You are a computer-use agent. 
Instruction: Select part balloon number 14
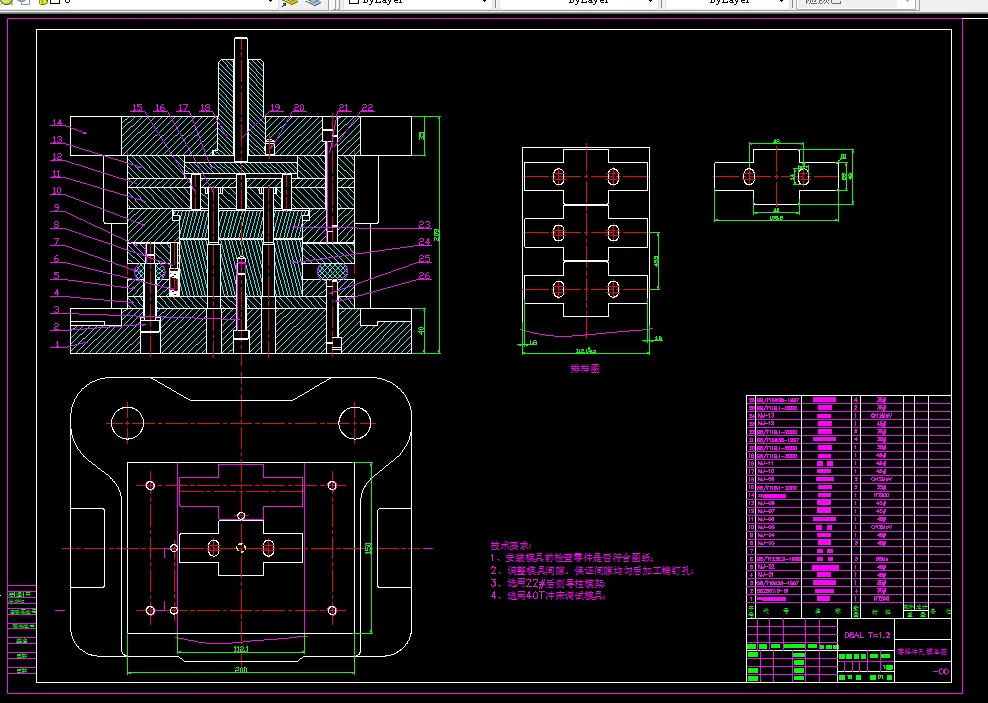pyautogui.click(x=57, y=123)
